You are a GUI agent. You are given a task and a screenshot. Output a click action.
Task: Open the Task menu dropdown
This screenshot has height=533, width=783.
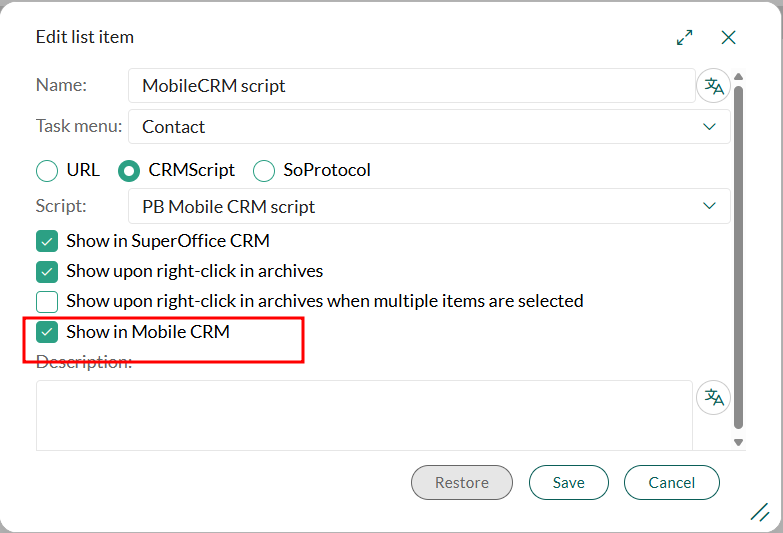[x=429, y=127]
